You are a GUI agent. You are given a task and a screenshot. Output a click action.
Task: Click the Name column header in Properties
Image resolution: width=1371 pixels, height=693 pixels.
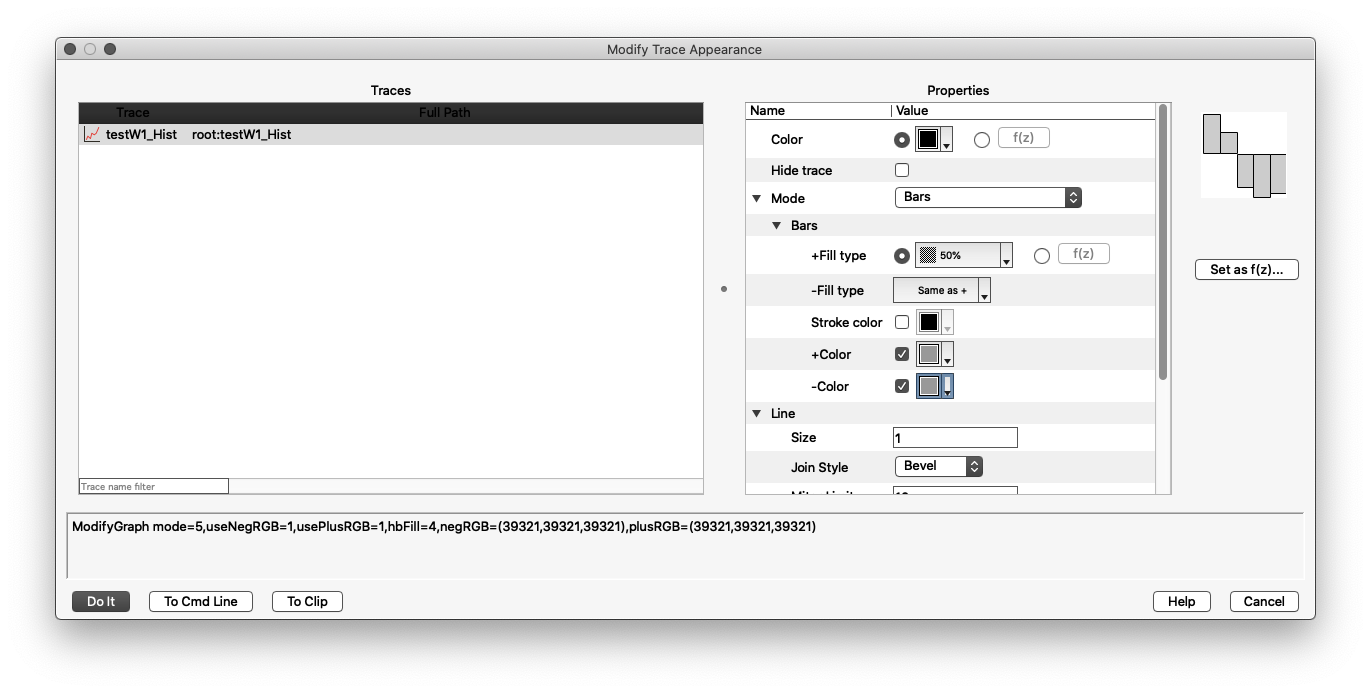(x=768, y=110)
